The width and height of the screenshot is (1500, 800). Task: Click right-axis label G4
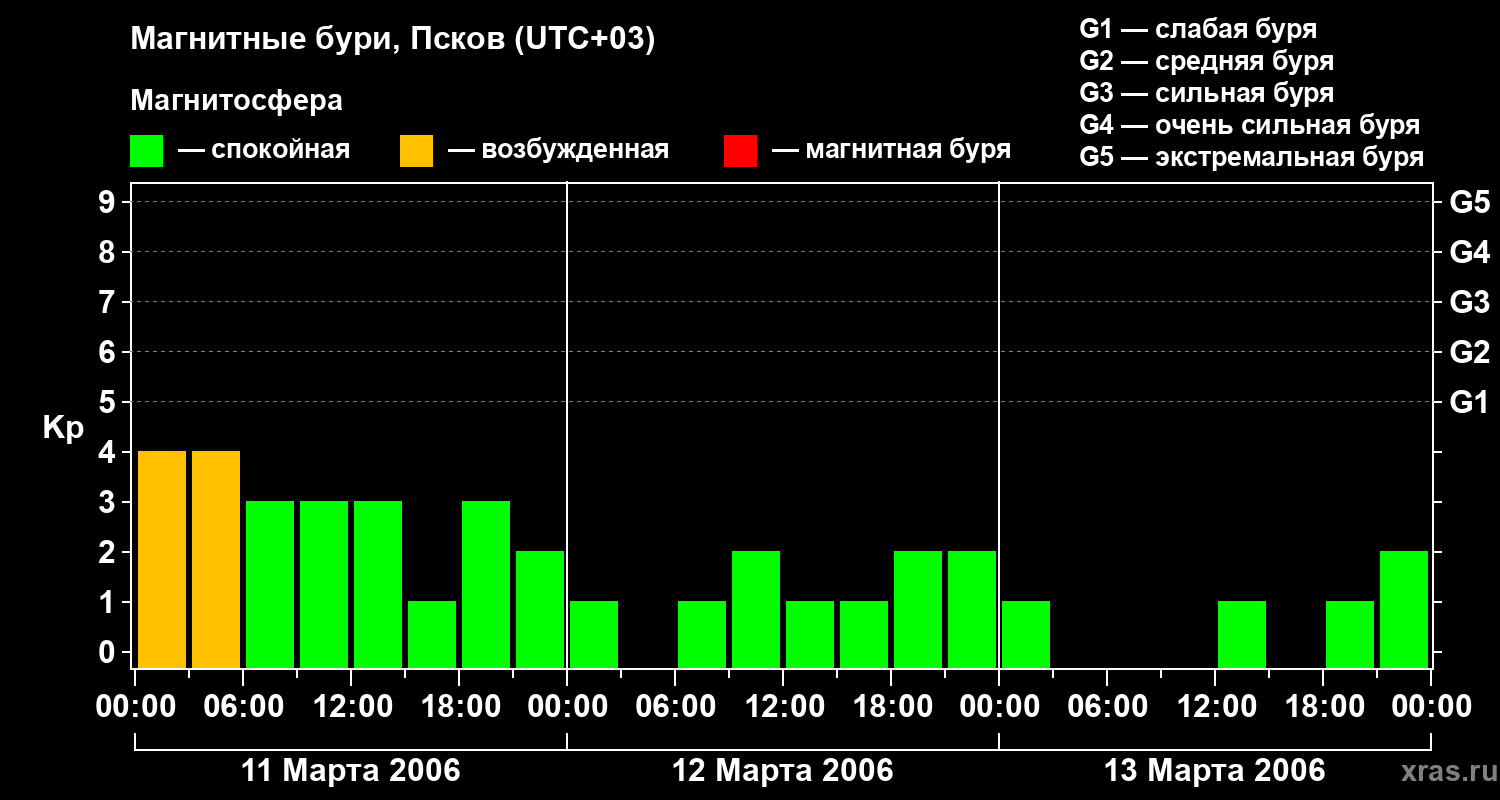tap(1470, 252)
